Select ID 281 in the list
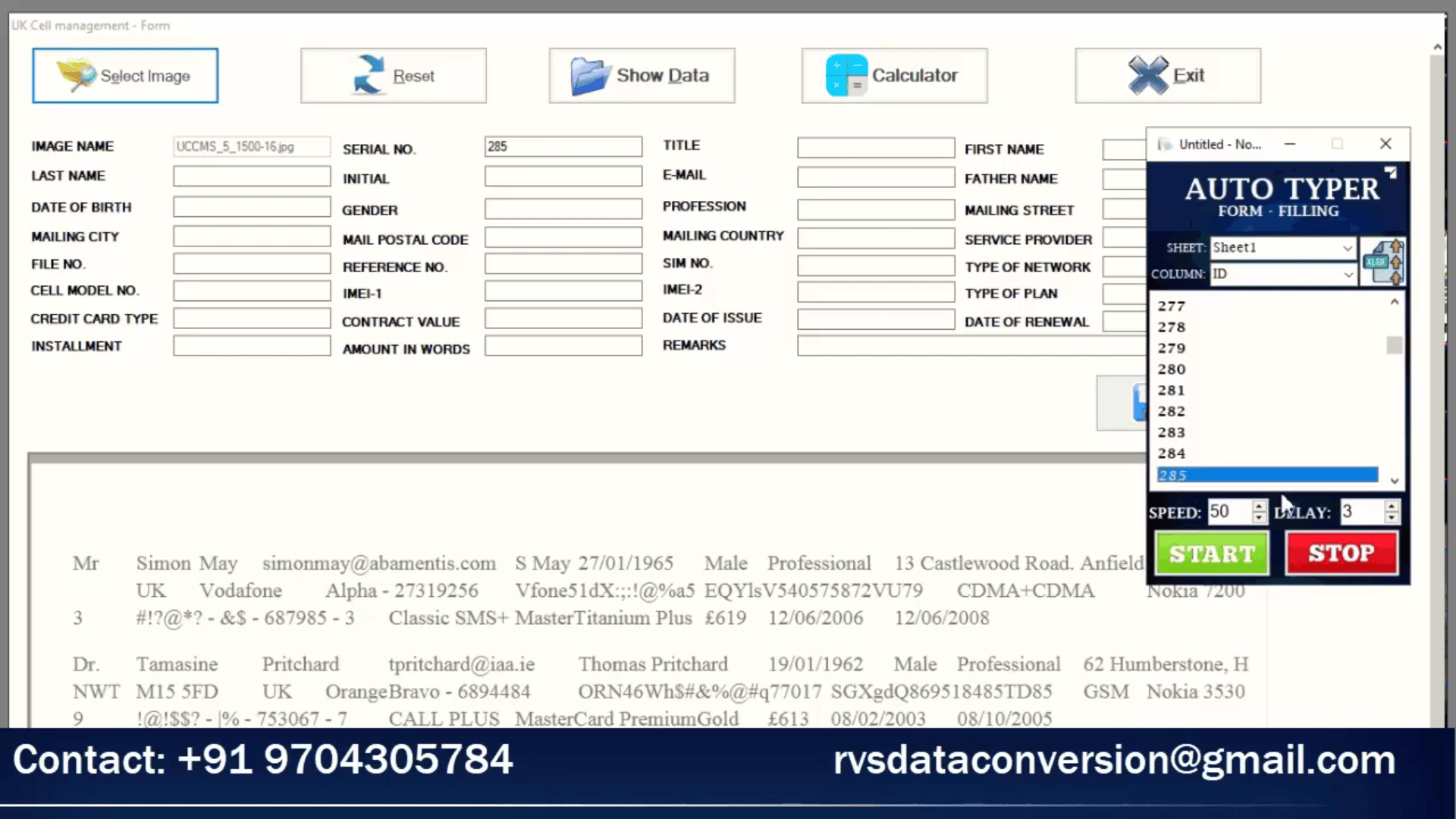The height and width of the screenshot is (819, 1456). click(x=1267, y=390)
